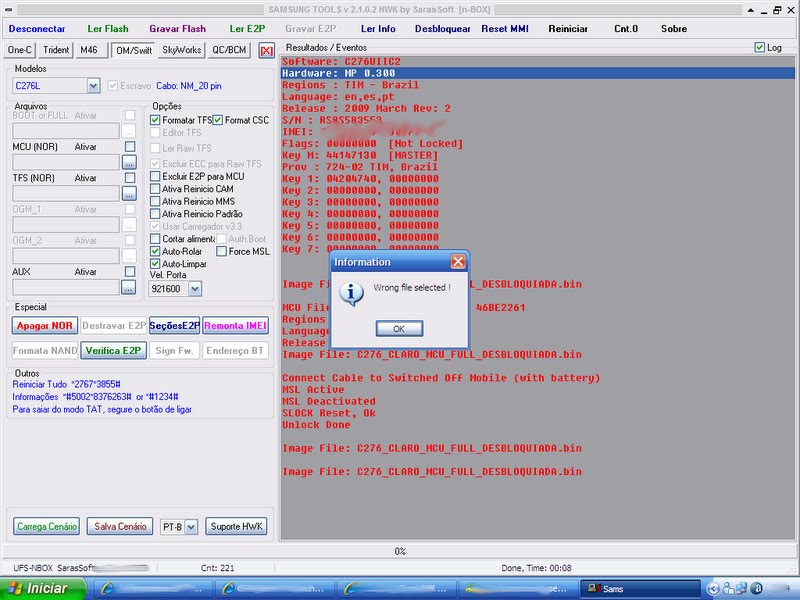Enable the Cortar alimenta checkbox
Image resolution: width=800 pixels, height=600 pixels.
155,239
